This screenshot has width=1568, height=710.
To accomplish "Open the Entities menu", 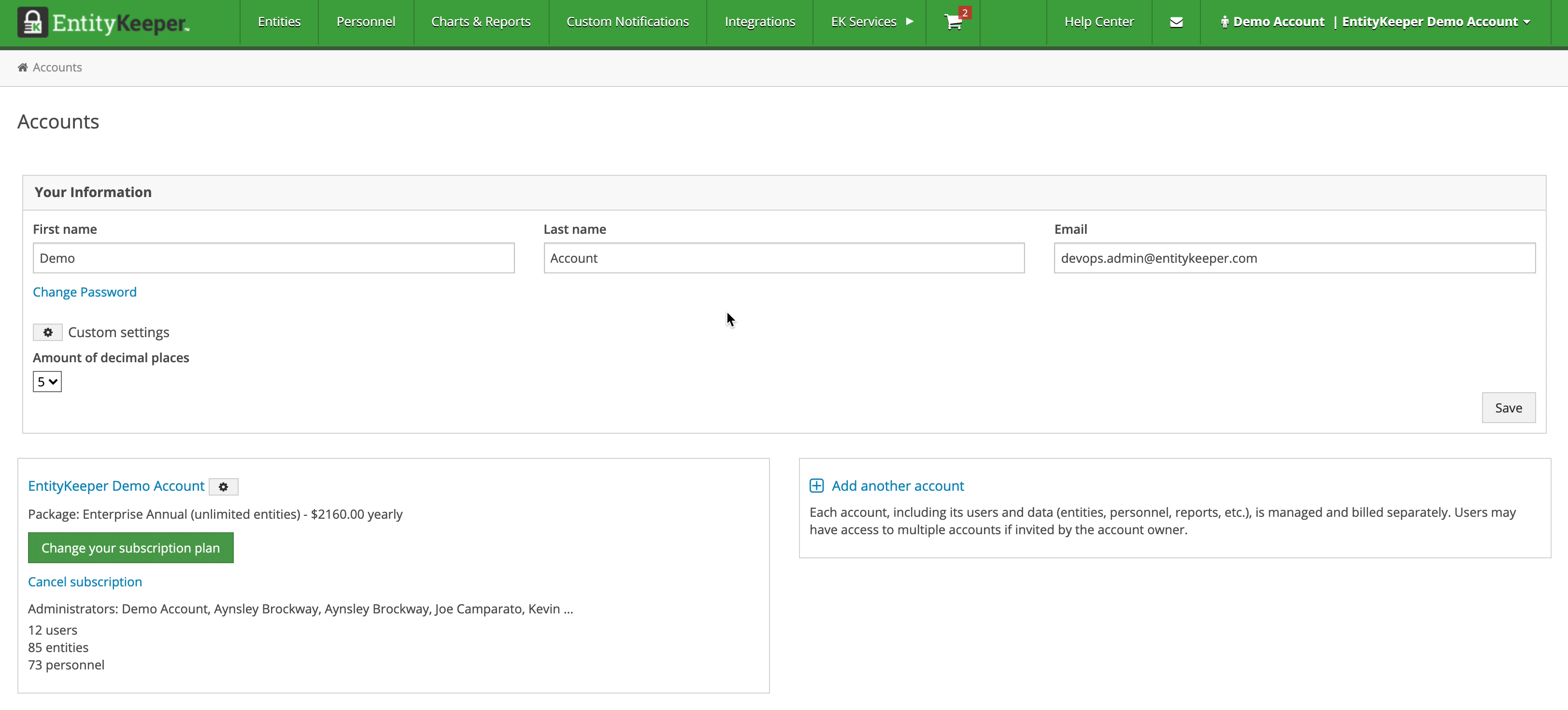I will tap(279, 22).
